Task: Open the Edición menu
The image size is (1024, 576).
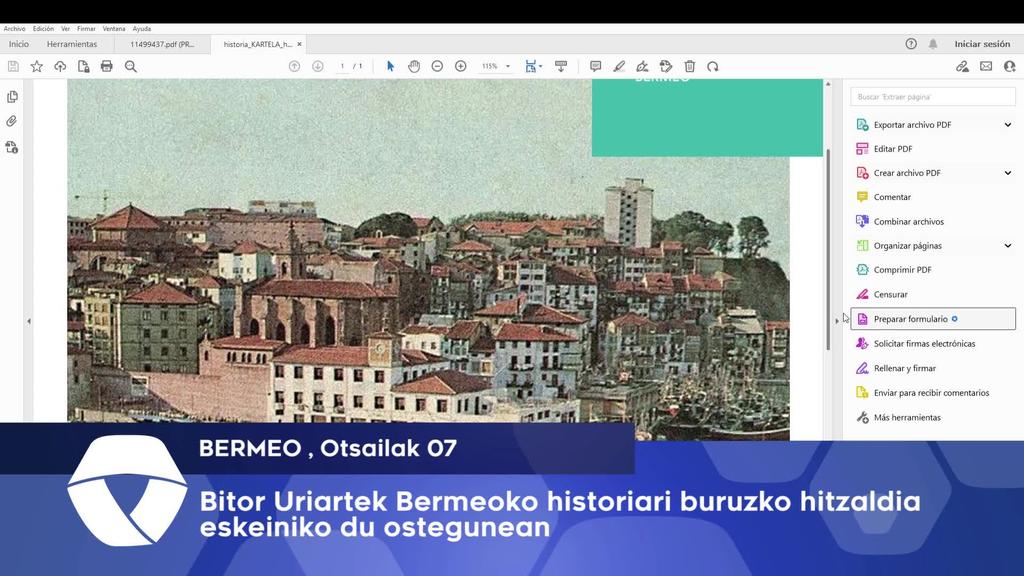Action: click(x=44, y=29)
